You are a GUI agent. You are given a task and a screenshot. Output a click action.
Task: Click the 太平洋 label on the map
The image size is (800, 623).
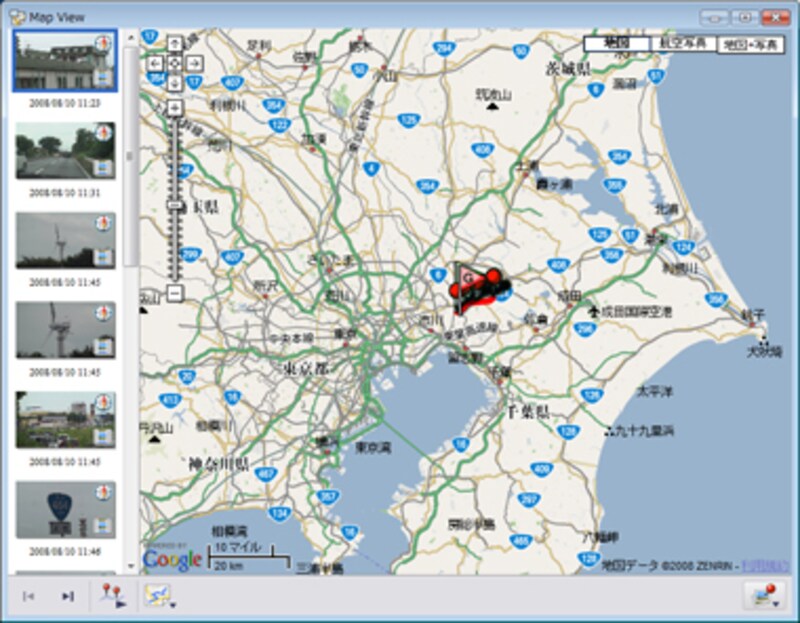pyautogui.click(x=655, y=392)
